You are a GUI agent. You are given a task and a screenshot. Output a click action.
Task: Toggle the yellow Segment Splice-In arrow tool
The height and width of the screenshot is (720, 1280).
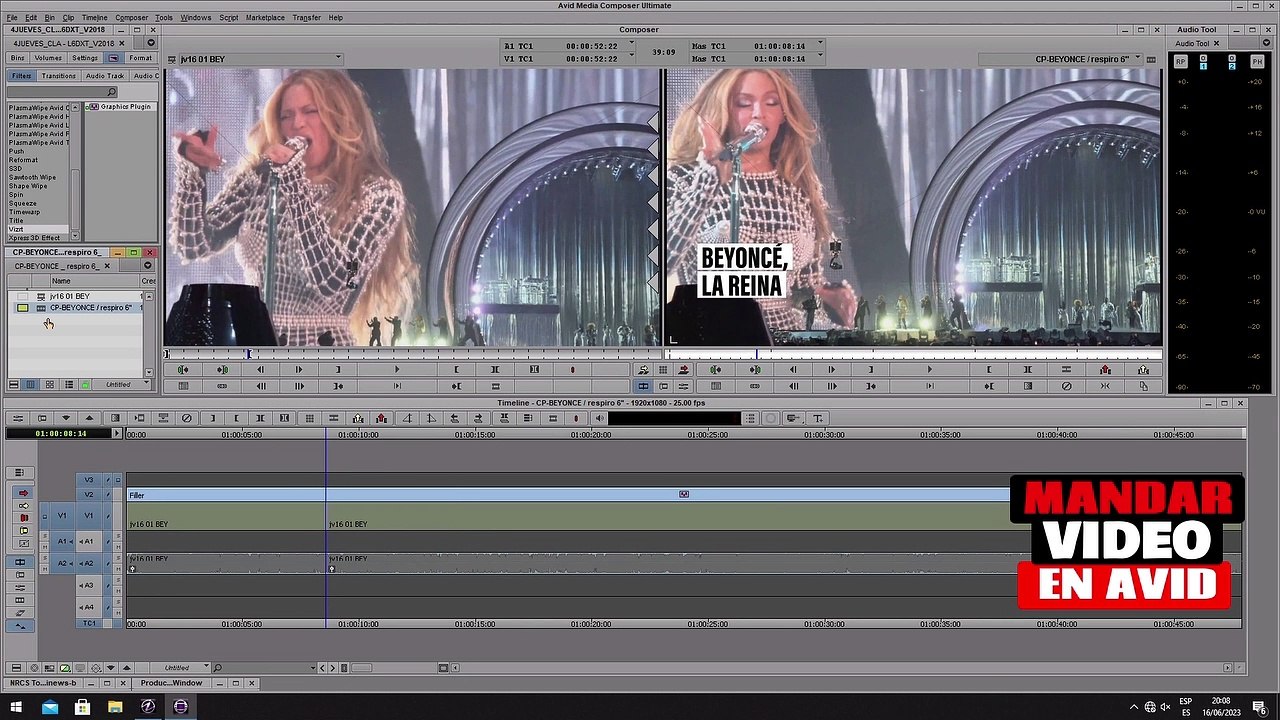click(x=24, y=506)
